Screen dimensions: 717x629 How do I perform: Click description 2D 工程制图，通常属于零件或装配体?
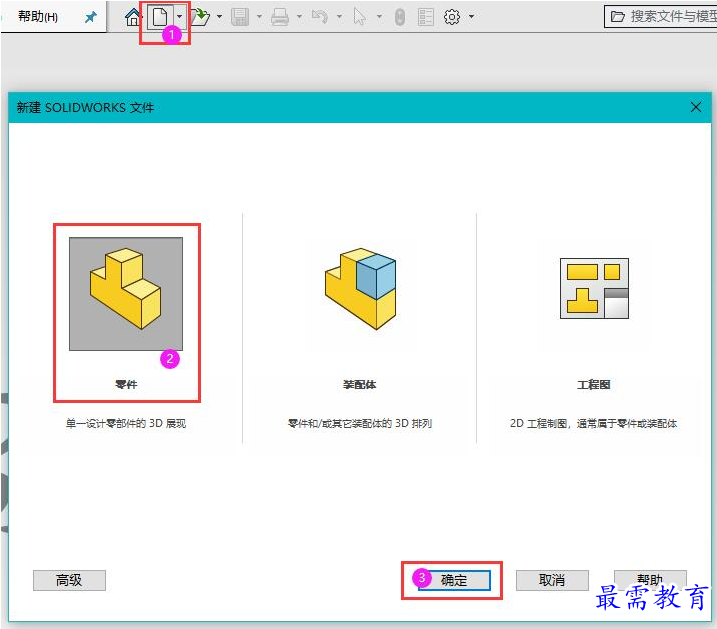click(x=594, y=423)
